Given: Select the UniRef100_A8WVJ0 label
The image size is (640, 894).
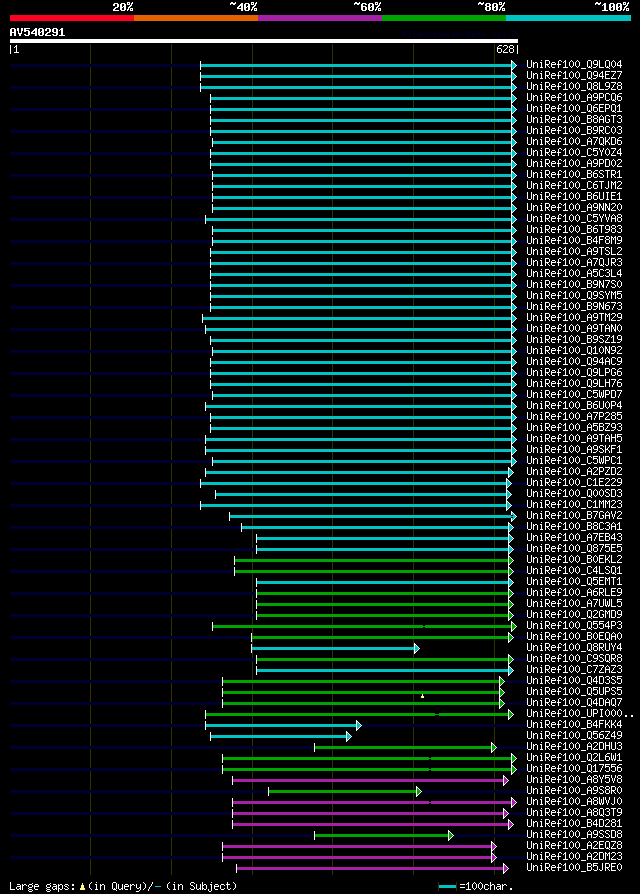Looking at the screenshot, I should point(574,801).
